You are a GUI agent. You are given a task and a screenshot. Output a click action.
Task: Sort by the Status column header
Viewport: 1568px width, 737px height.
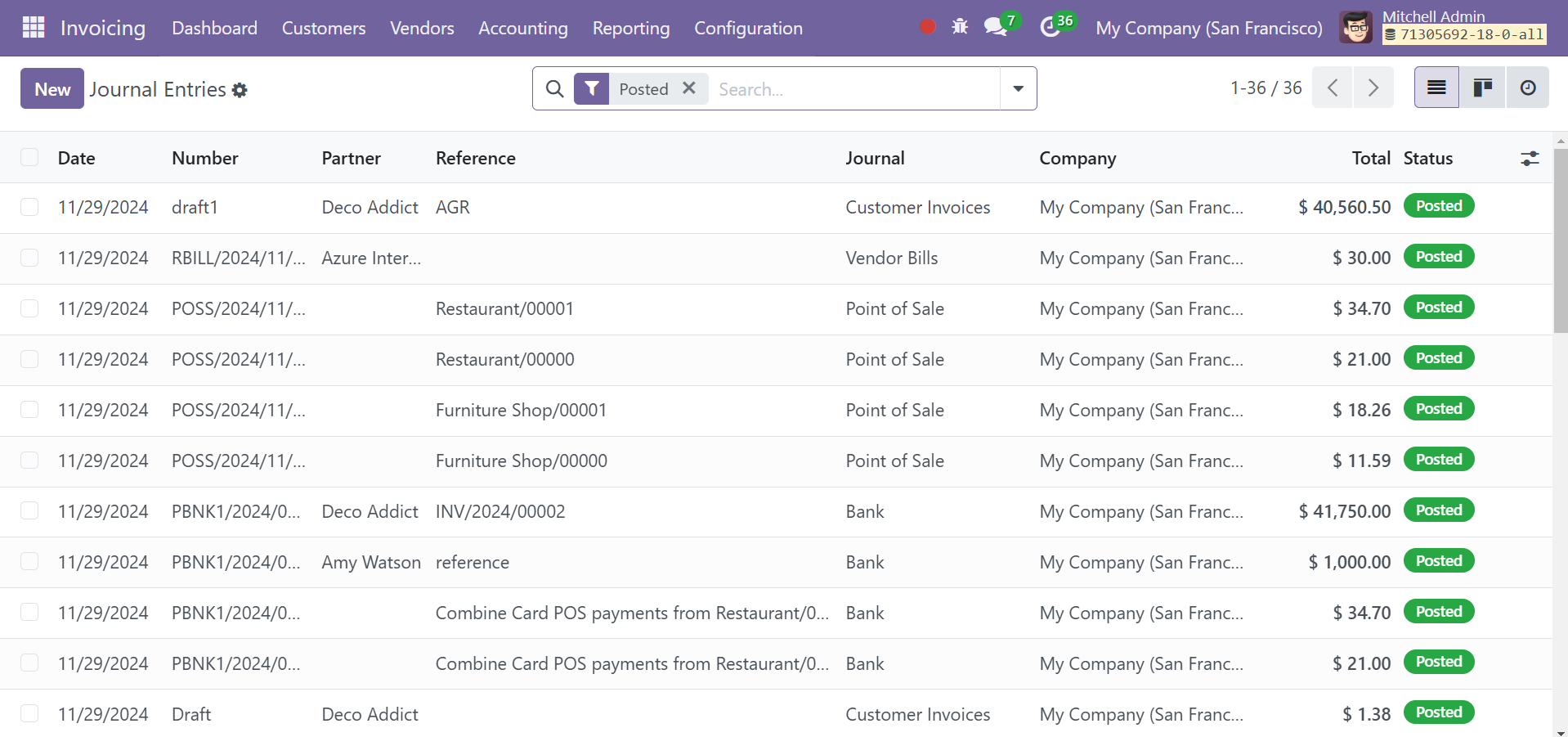pos(1428,158)
